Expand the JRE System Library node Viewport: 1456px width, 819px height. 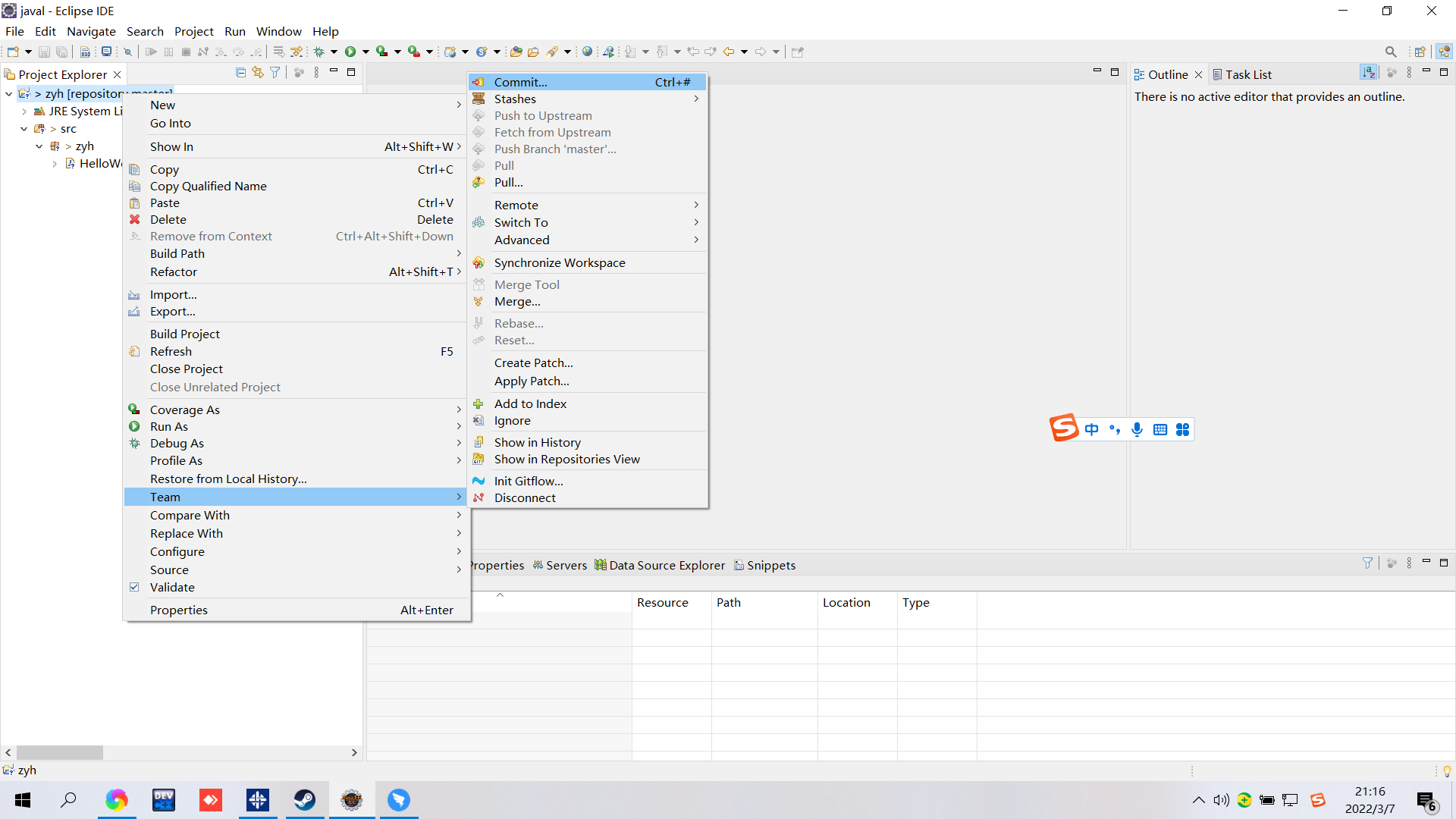point(24,111)
